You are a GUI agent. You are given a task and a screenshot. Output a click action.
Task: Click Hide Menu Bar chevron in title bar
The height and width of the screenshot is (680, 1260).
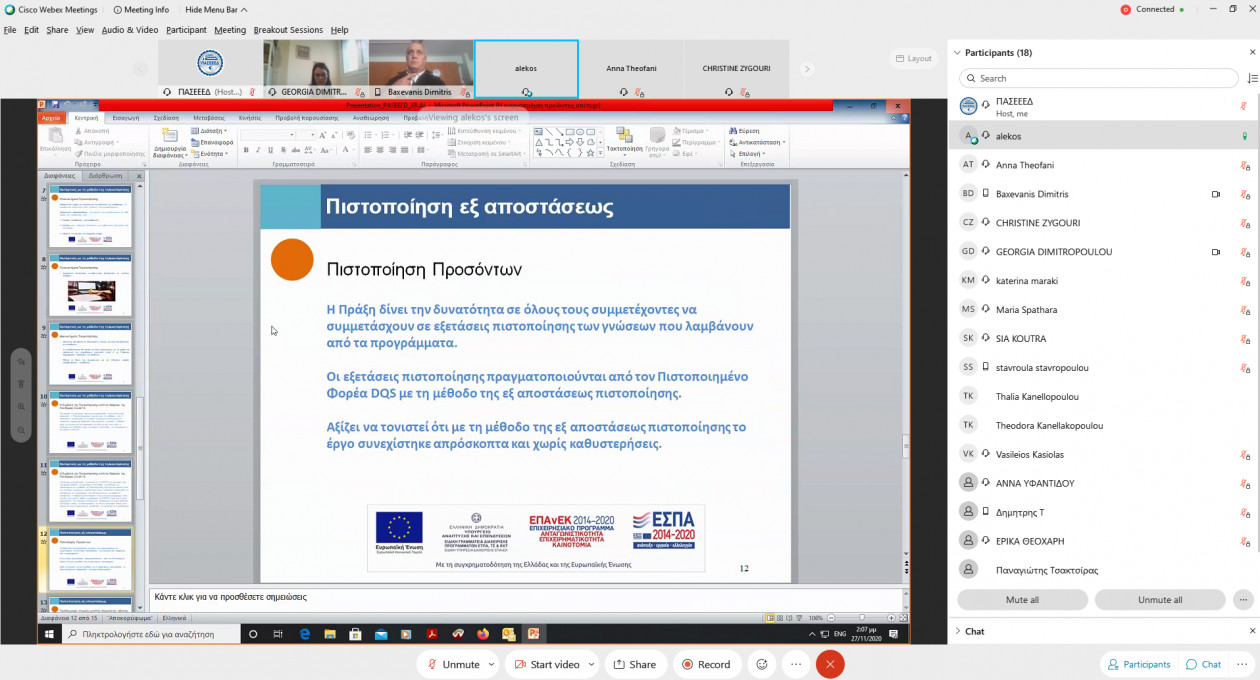tap(216, 10)
